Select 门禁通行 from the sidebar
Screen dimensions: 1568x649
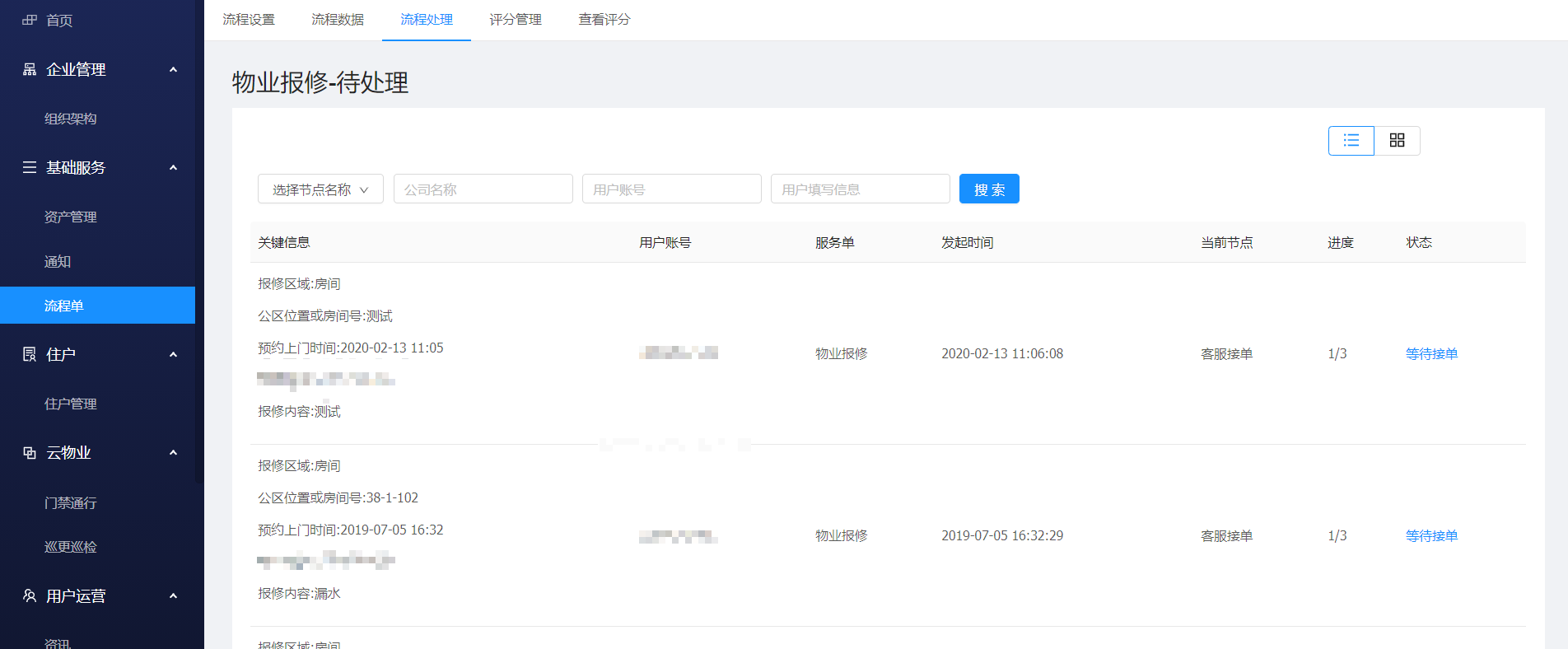[x=71, y=502]
